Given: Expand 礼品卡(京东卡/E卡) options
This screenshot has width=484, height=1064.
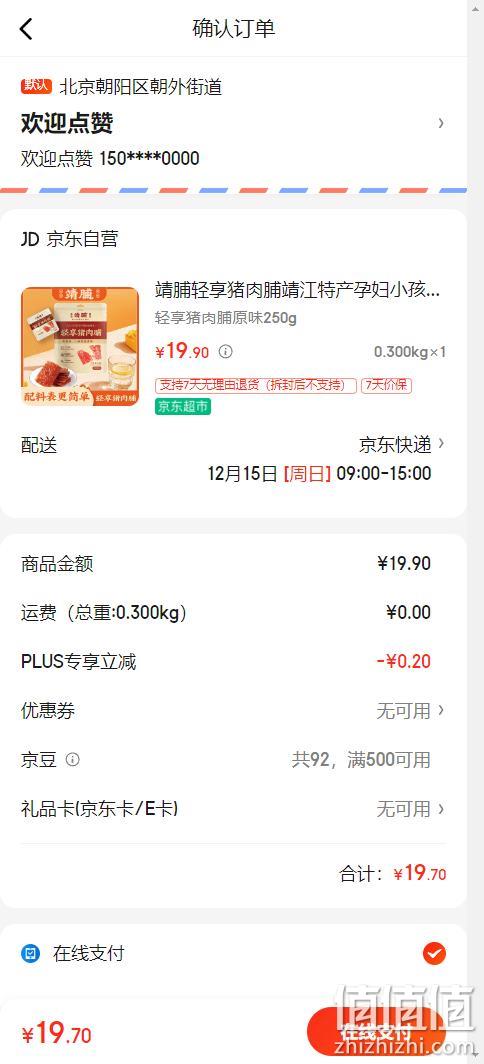Looking at the screenshot, I should [x=234, y=808].
